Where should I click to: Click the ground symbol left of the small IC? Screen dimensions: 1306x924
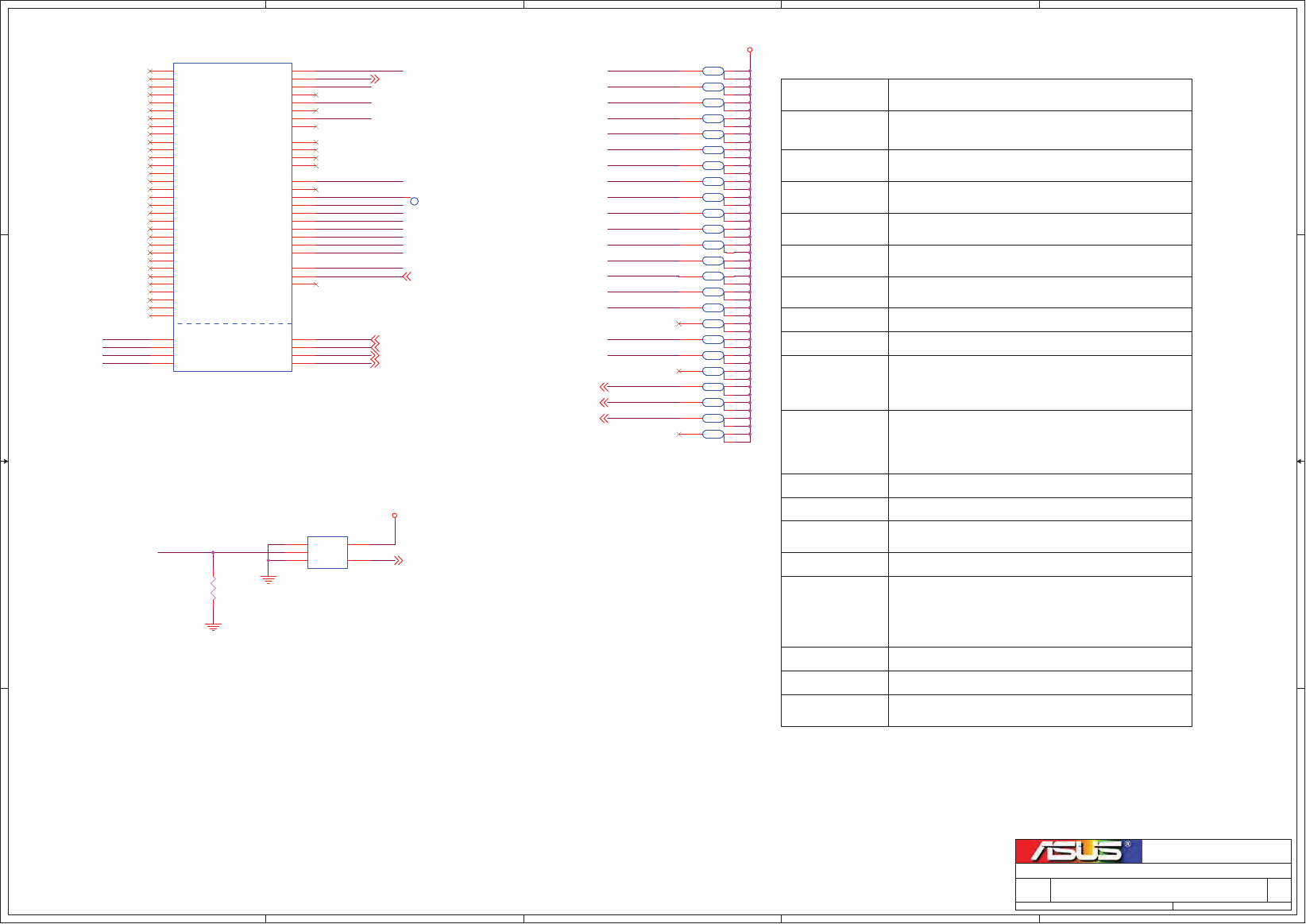pyautogui.click(x=269, y=580)
